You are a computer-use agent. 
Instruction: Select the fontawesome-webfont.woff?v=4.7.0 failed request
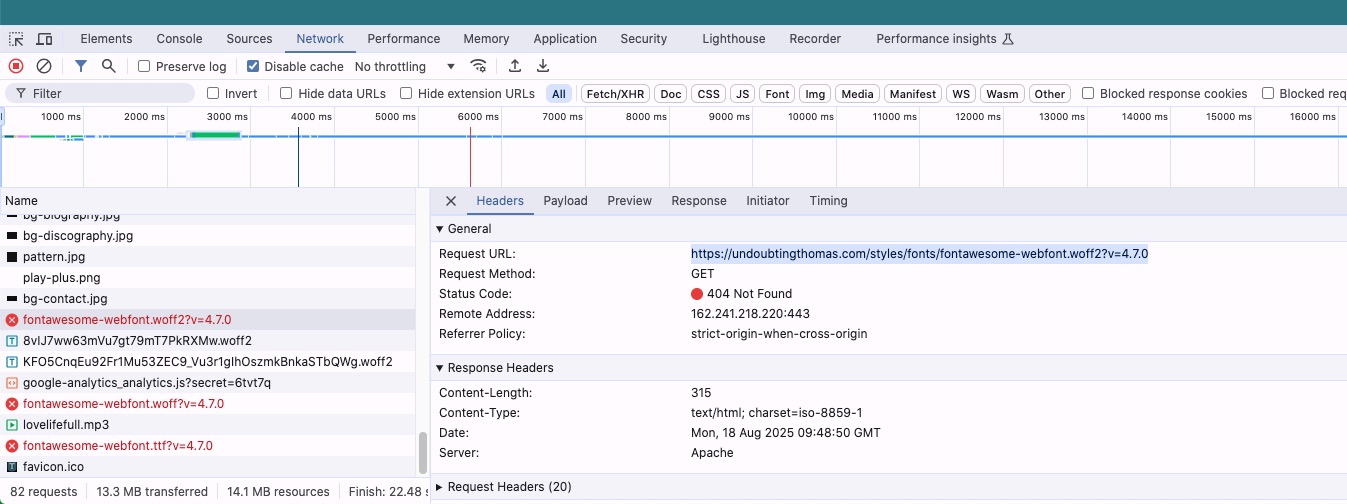[208, 404]
